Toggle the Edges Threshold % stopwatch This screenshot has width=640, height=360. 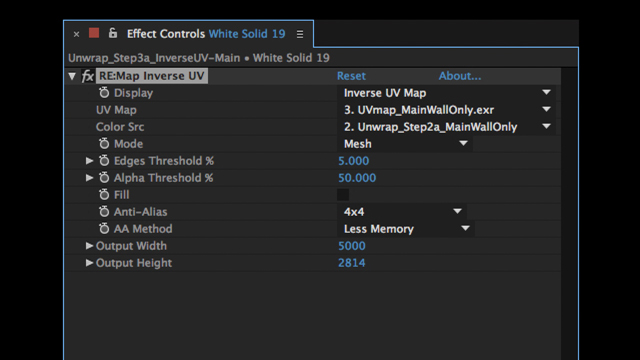click(104, 161)
